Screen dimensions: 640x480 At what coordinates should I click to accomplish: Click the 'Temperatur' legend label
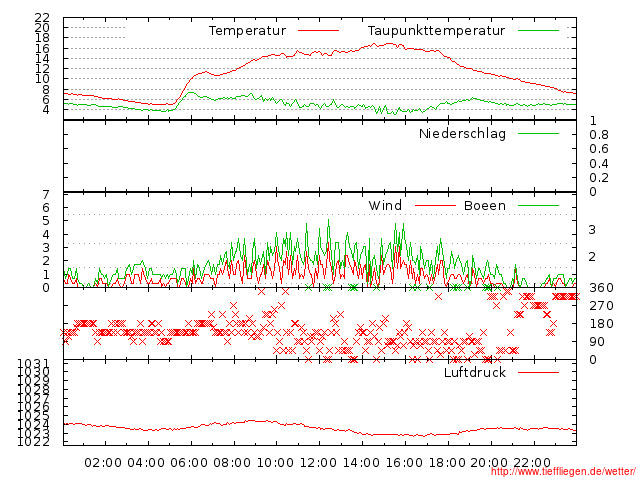coord(247,31)
